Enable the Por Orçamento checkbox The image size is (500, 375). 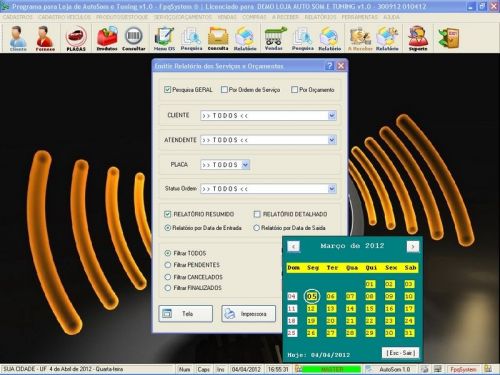click(294, 89)
